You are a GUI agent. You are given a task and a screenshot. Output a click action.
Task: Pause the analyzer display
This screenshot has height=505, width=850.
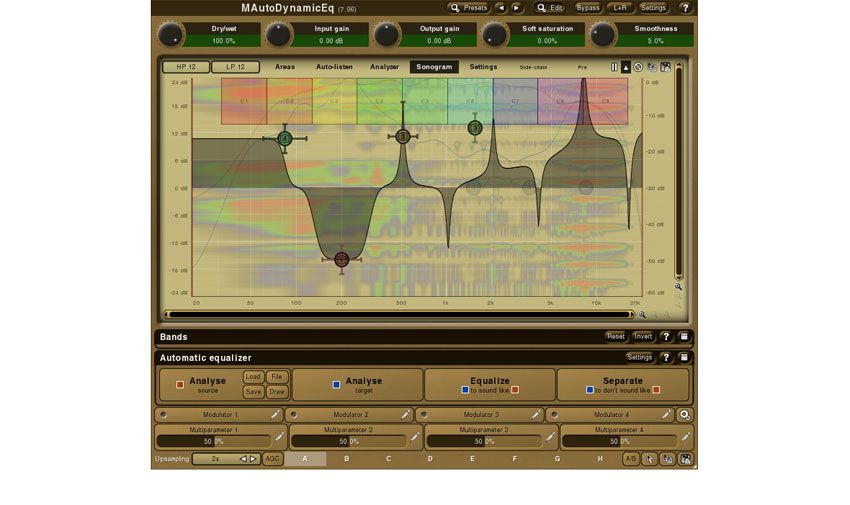coord(614,67)
